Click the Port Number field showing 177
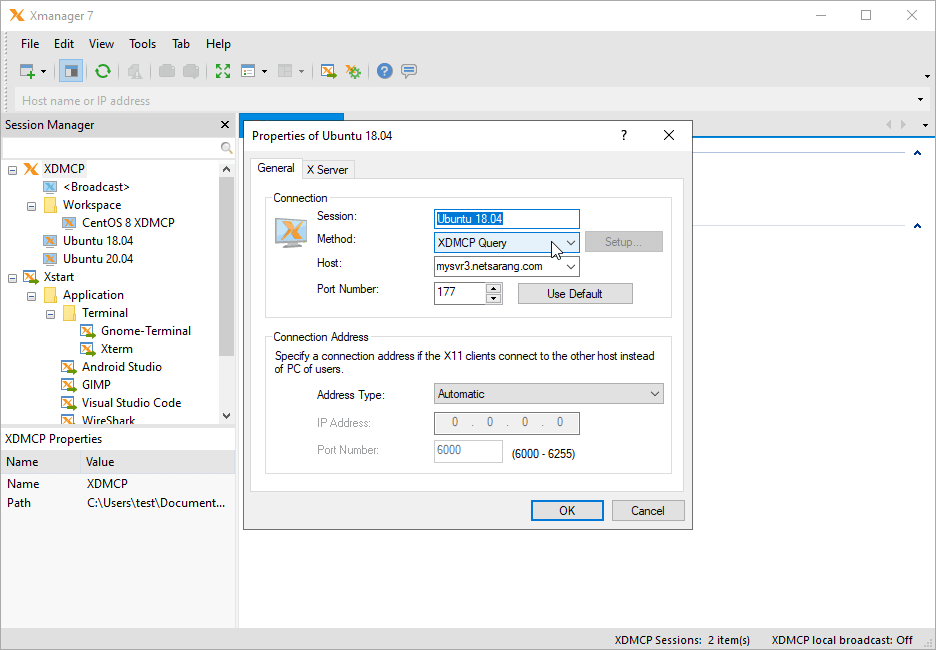Screen dimensions: 936x650 tap(460, 293)
